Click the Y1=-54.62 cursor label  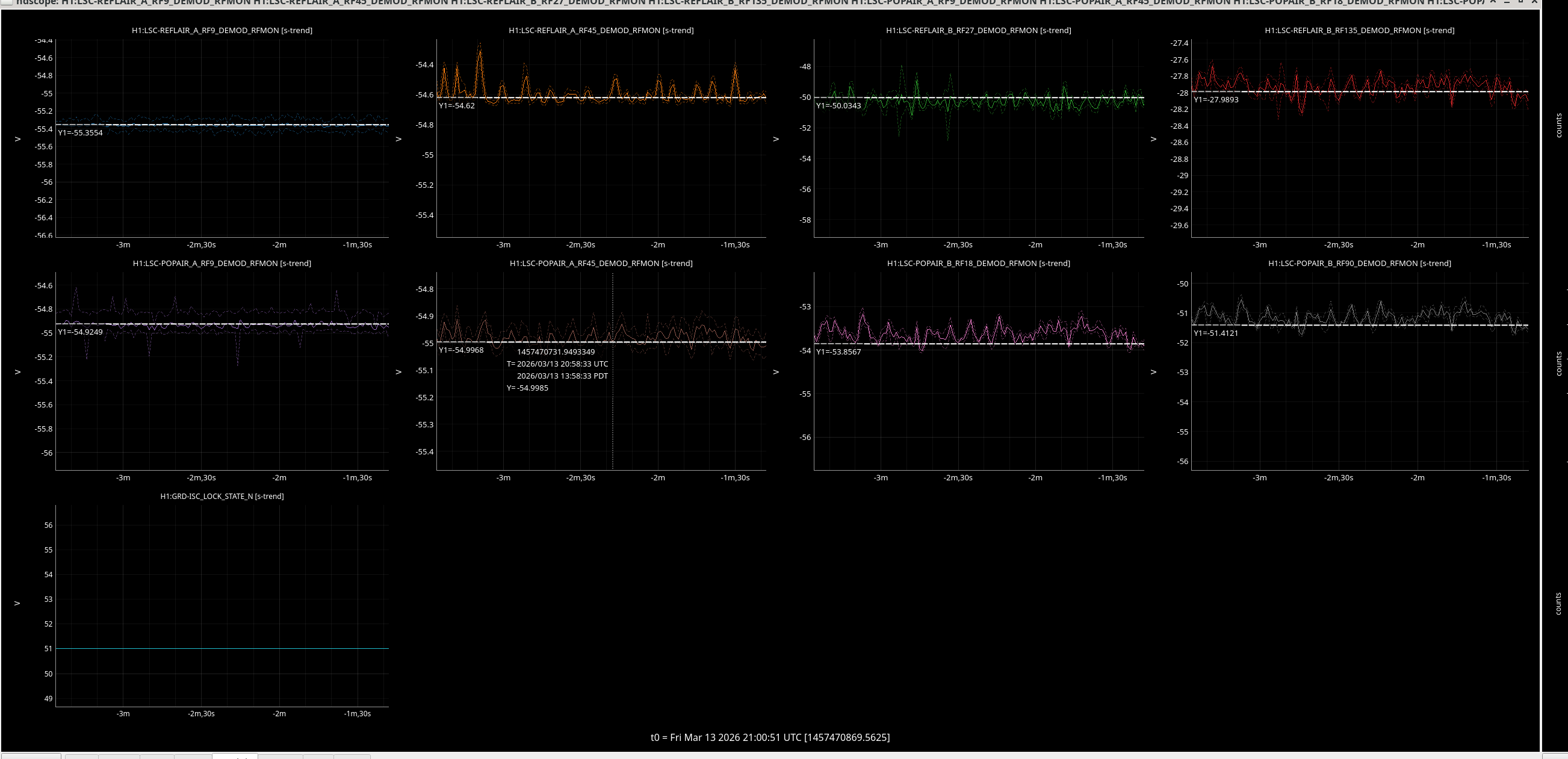tap(456, 106)
